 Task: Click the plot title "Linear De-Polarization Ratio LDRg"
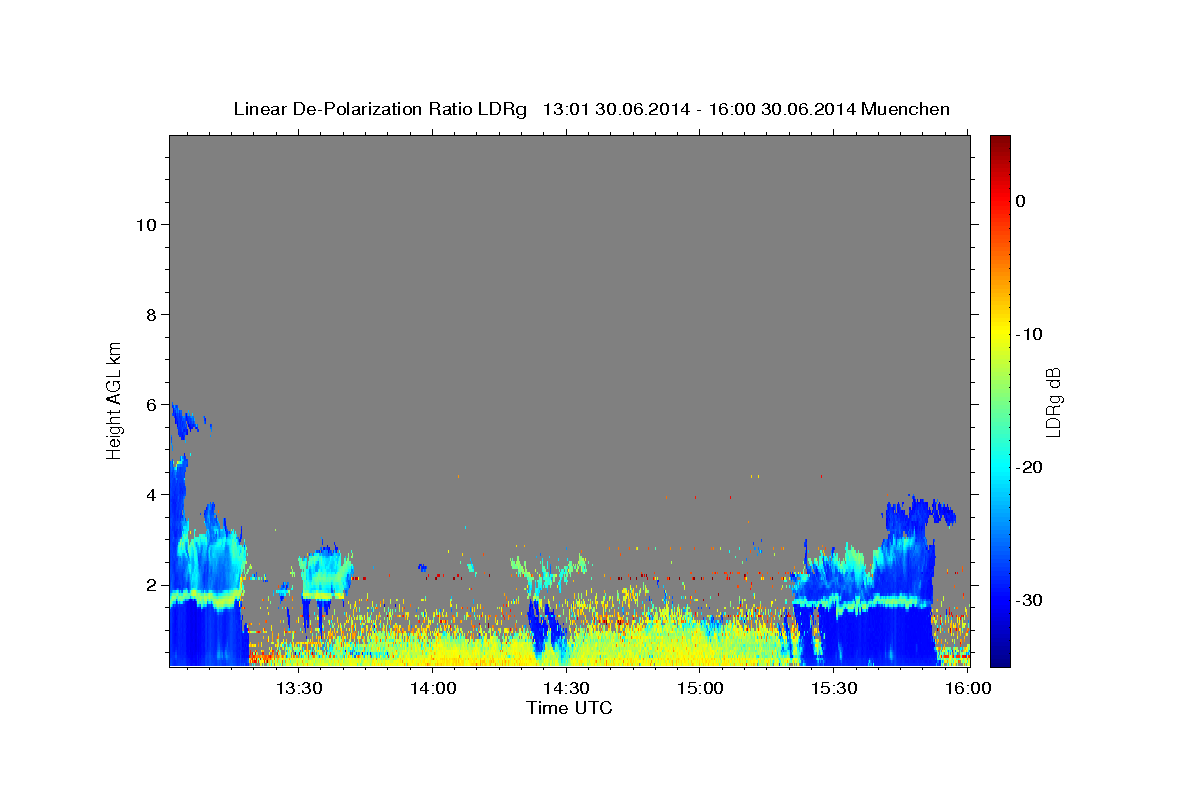pos(380,109)
